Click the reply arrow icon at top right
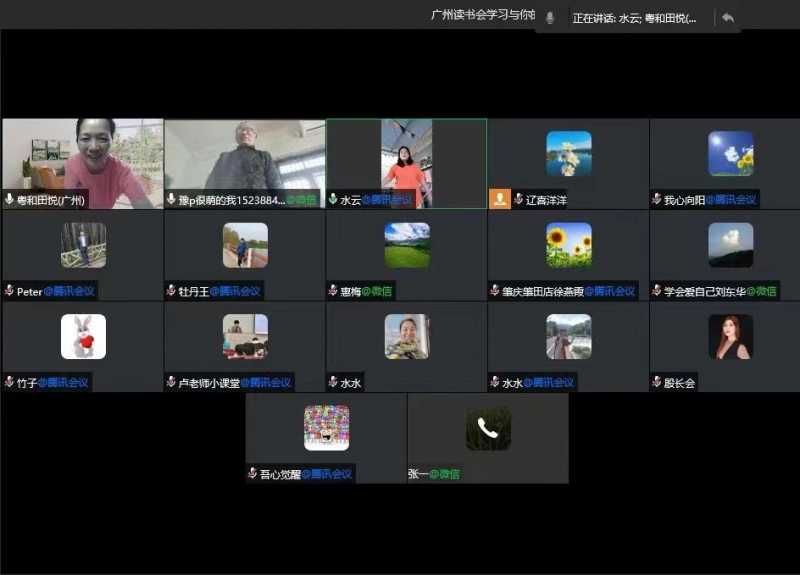Viewport: 800px width, 575px height. point(727,18)
